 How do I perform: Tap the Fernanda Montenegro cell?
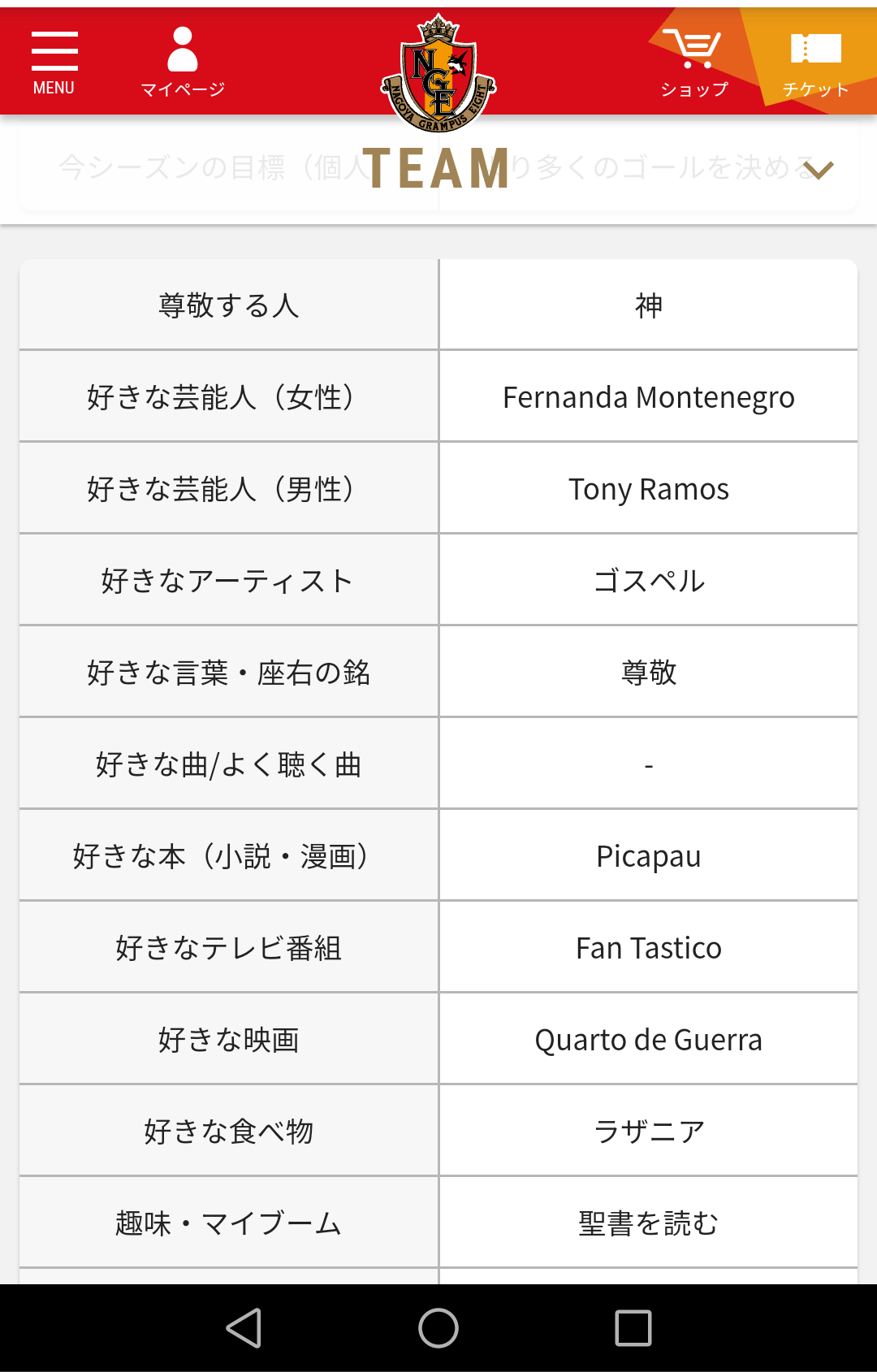point(649,397)
